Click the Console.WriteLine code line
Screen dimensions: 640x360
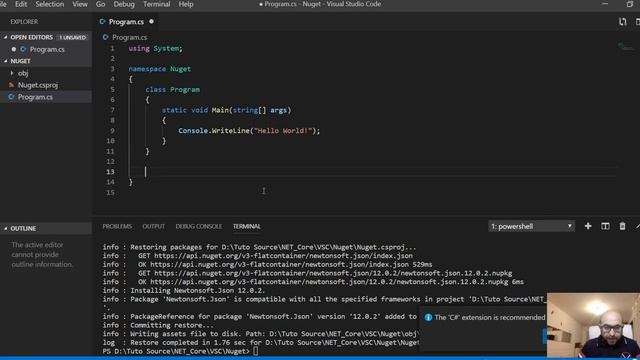[x=249, y=131]
